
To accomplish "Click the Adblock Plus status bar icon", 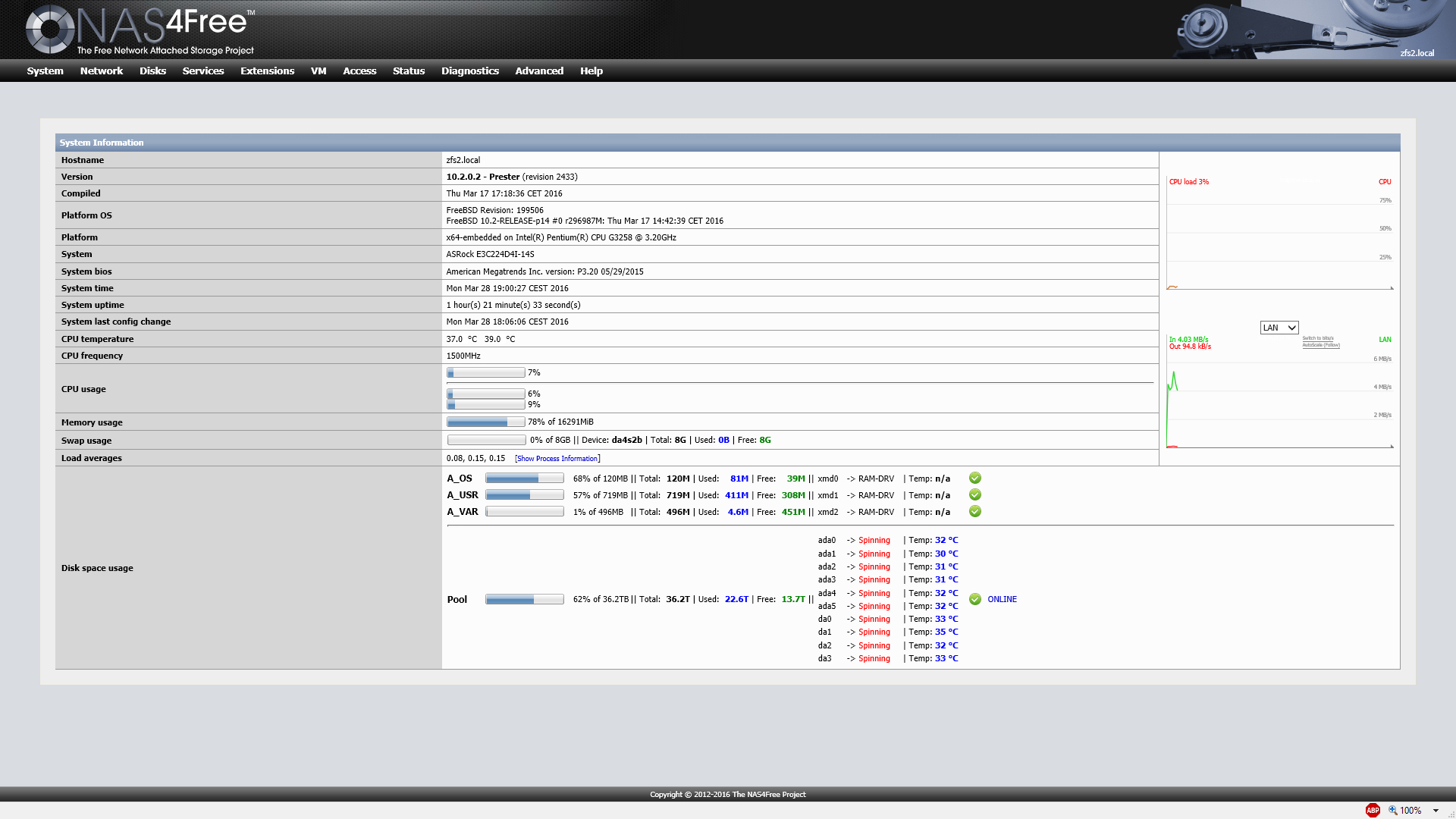I will (x=1373, y=810).
